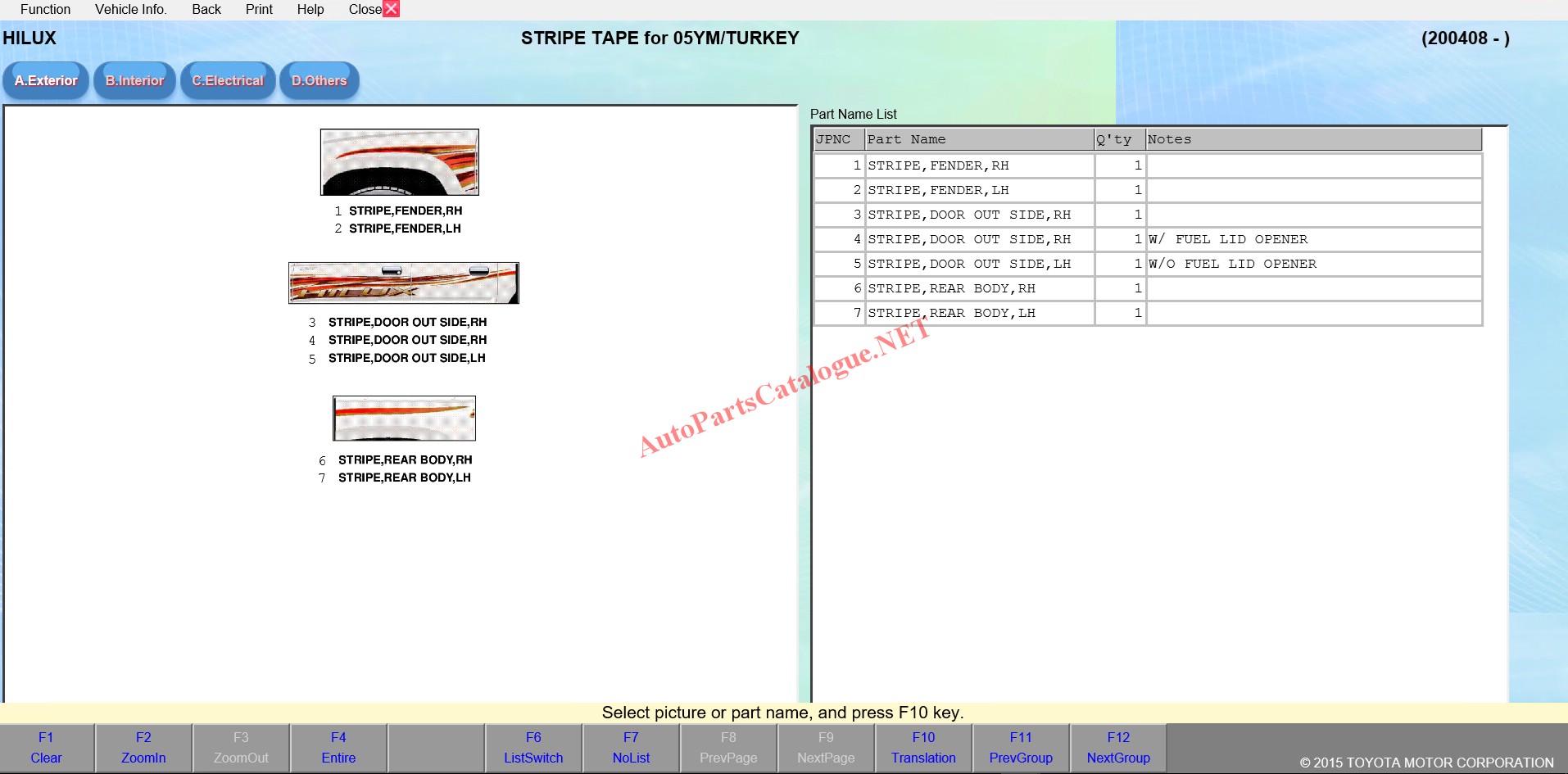Select STRIPE,REAR BODY,RH row in list

951,288
